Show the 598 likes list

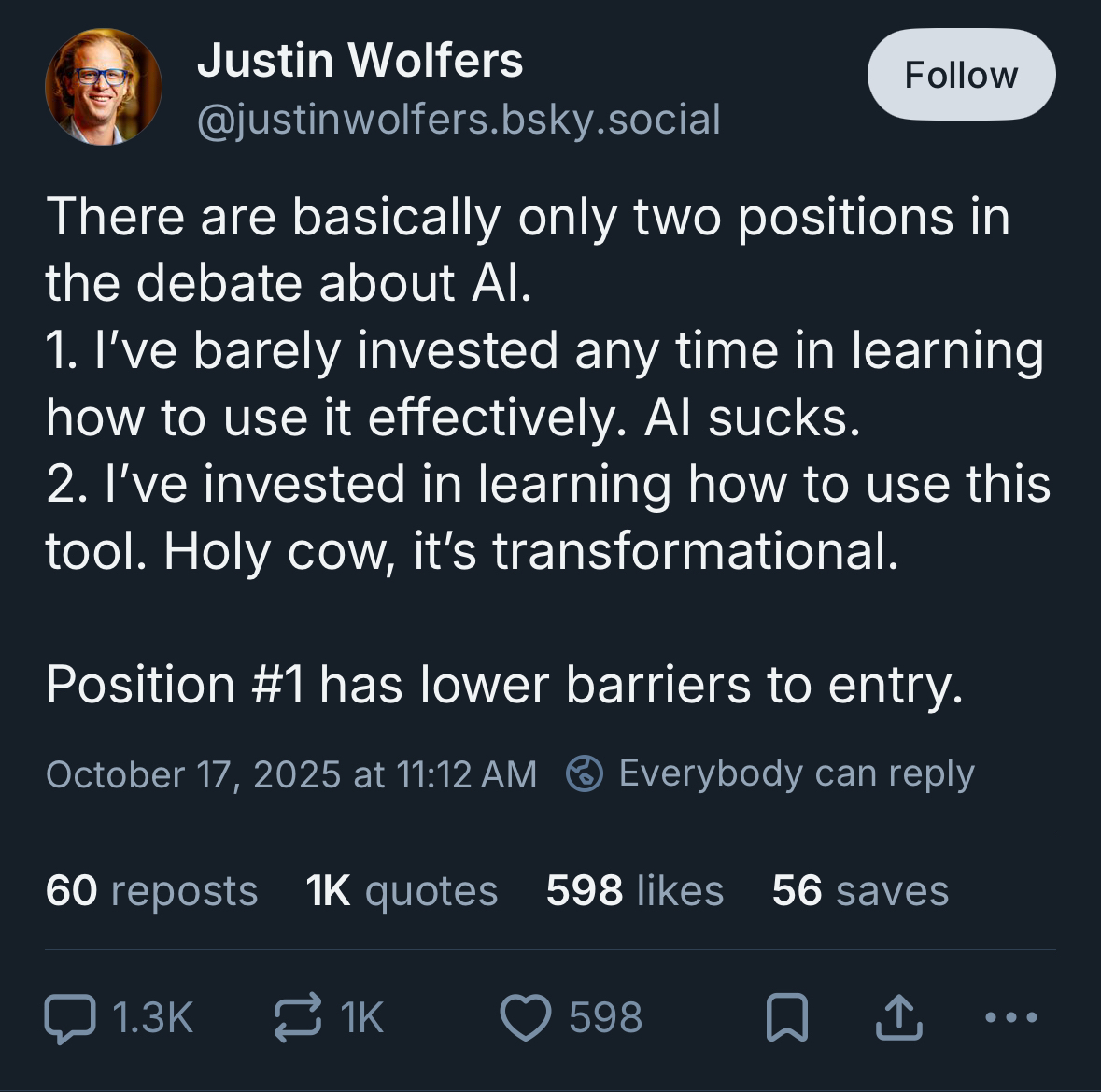tap(634, 890)
